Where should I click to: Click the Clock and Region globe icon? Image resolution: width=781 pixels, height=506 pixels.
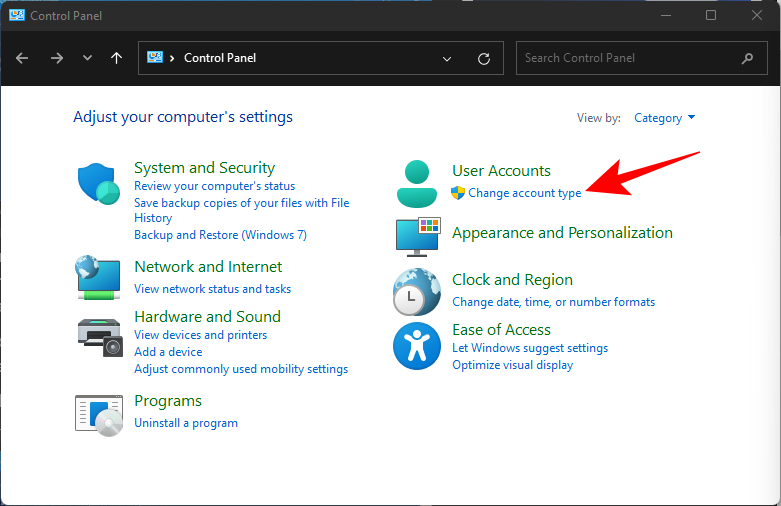pyautogui.click(x=416, y=292)
